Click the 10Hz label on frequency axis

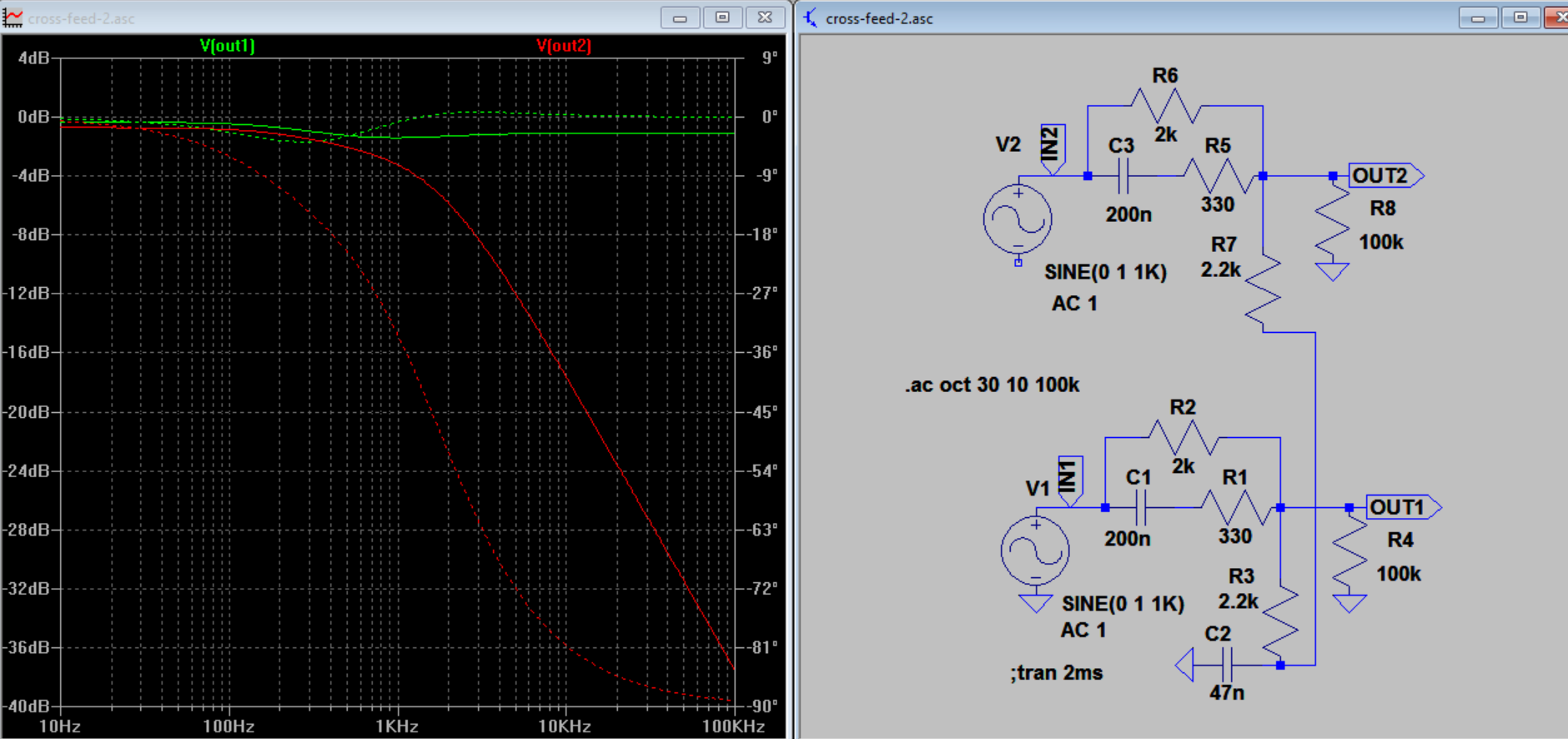[60, 726]
